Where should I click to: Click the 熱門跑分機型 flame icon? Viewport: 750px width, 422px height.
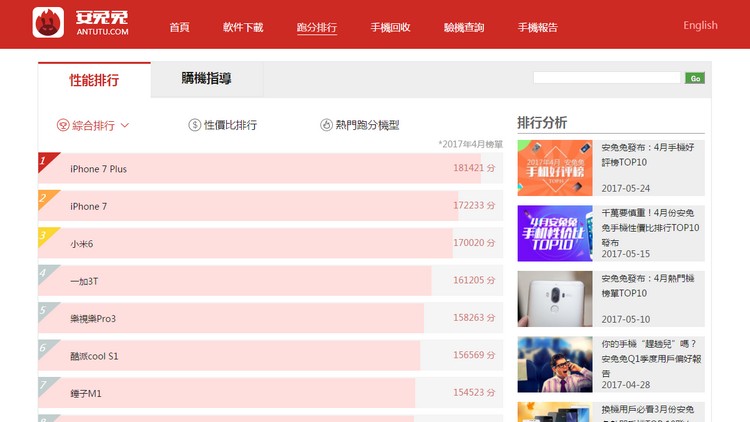(326, 125)
